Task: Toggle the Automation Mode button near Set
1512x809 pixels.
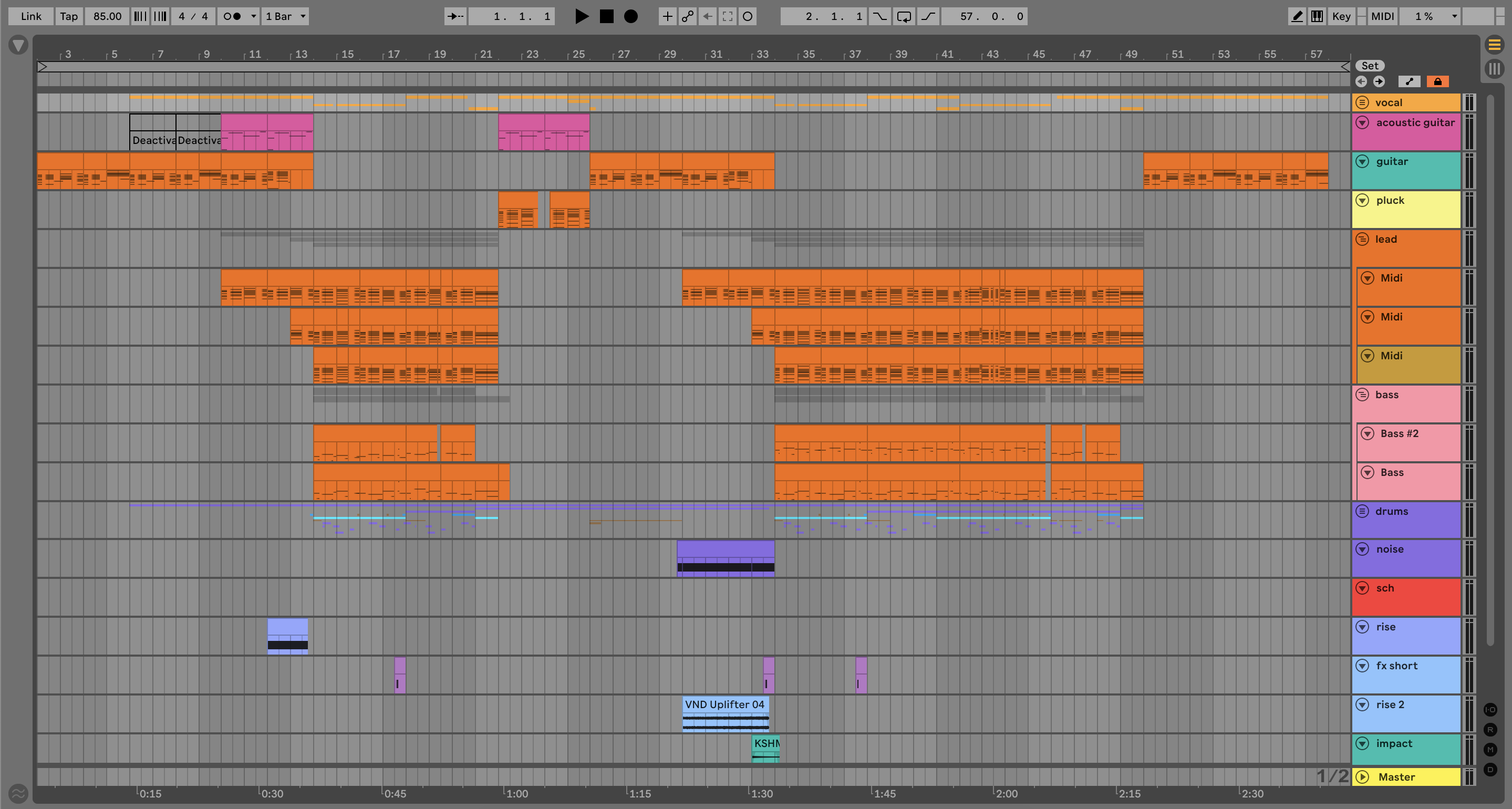Action: pos(1409,81)
